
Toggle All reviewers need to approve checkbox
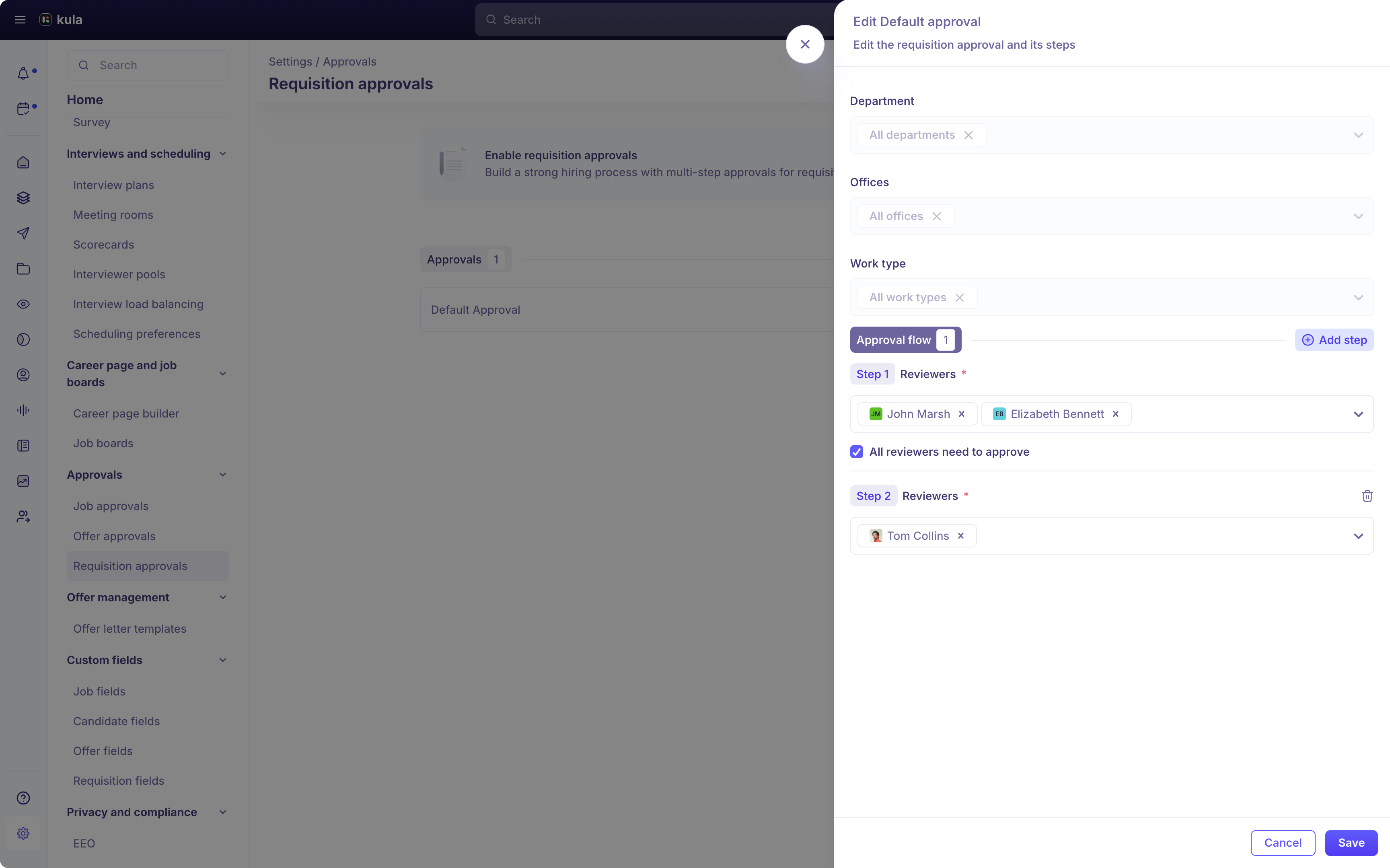tap(857, 452)
